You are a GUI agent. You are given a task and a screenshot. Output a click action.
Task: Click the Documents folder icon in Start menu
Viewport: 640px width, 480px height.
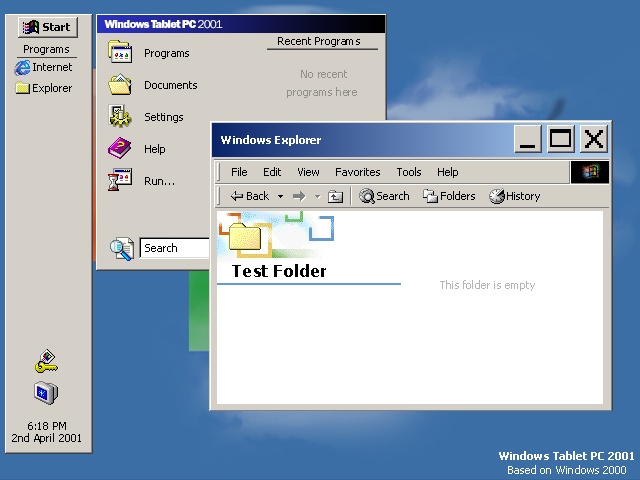(x=120, y=84)
